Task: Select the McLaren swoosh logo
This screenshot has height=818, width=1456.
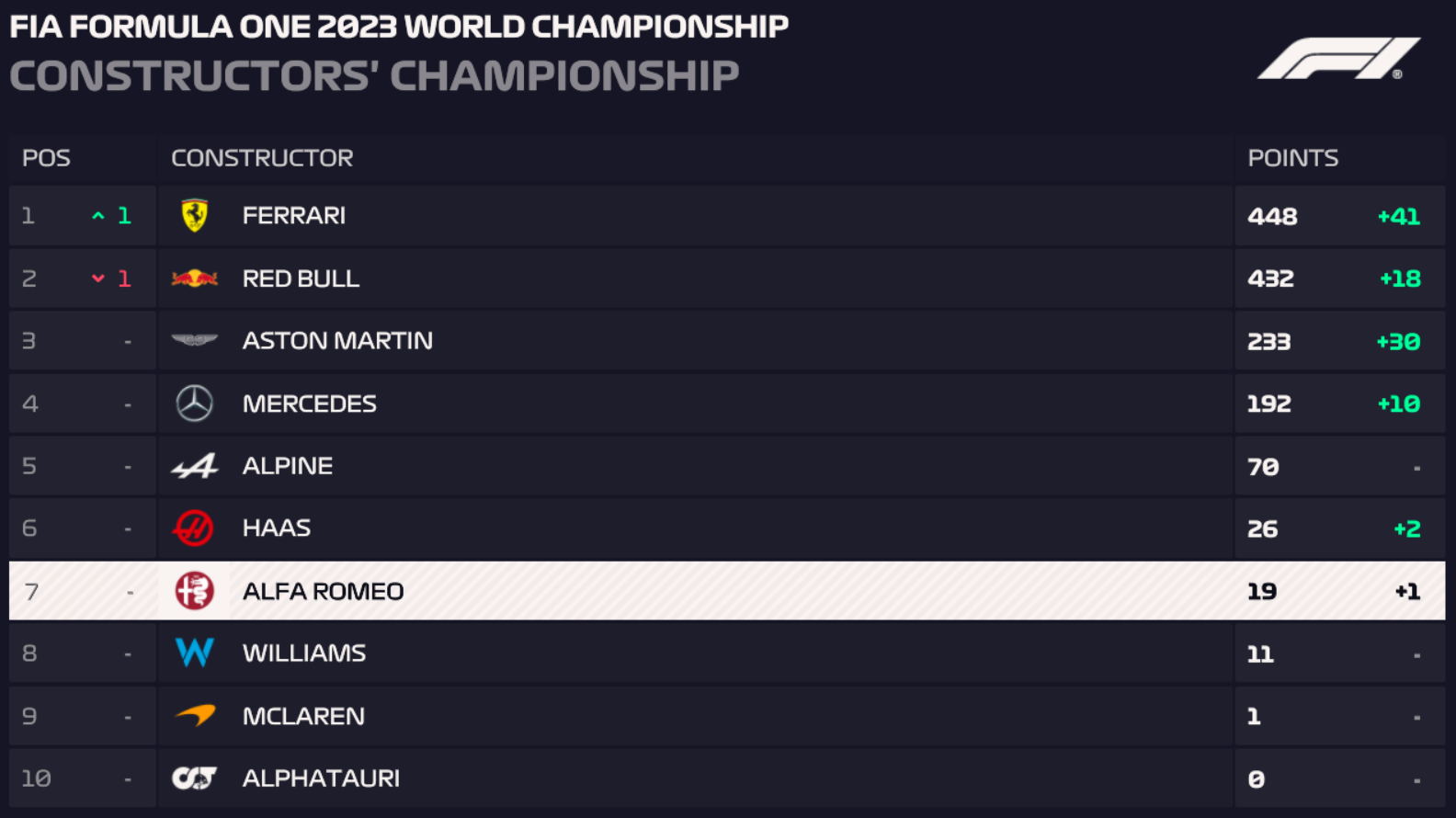Action: [x=194, y=716]
